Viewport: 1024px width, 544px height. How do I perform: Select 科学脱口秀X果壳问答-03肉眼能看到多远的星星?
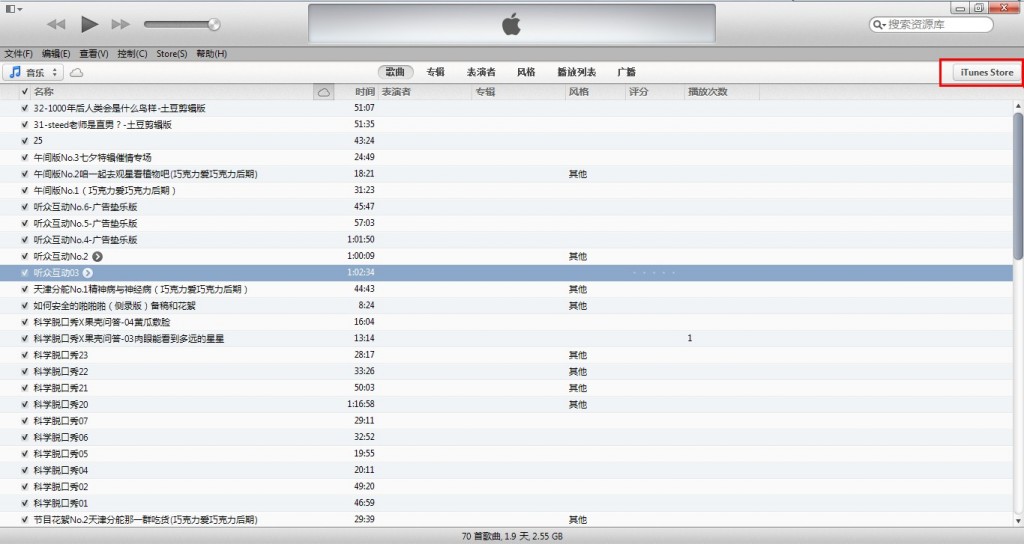pyautogui.click(x=129, y=338)
